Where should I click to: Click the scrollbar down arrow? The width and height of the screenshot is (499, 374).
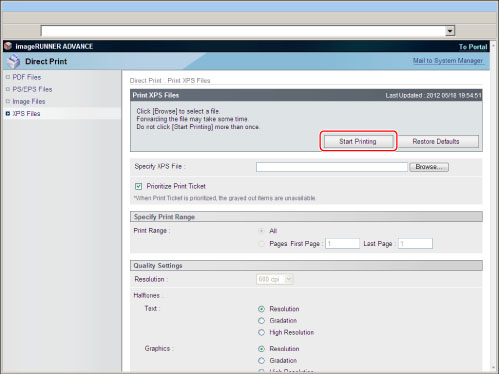[x=494, y=368]
